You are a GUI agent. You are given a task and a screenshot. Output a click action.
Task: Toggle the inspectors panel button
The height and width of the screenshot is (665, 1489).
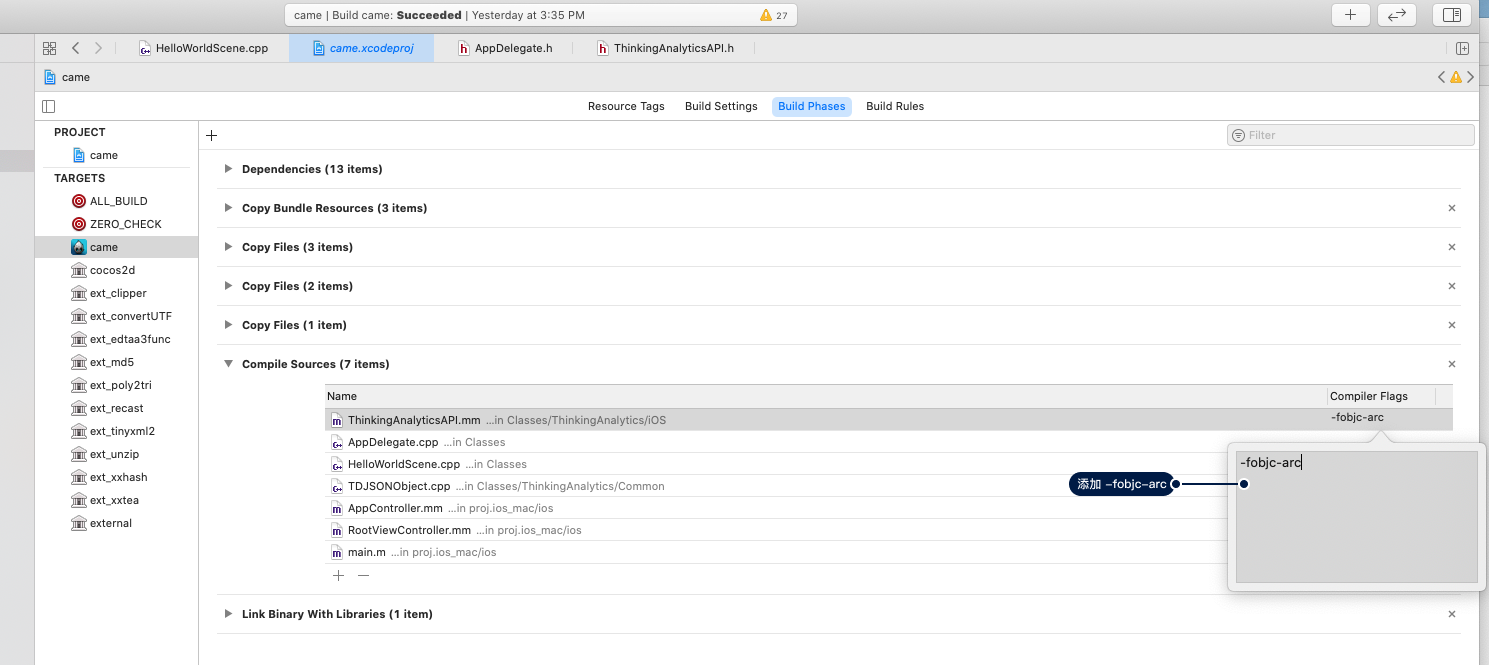pos(1452,15)
